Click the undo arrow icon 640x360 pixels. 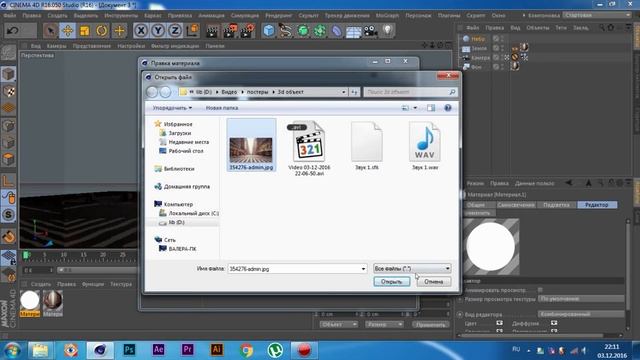coord(13,31)
